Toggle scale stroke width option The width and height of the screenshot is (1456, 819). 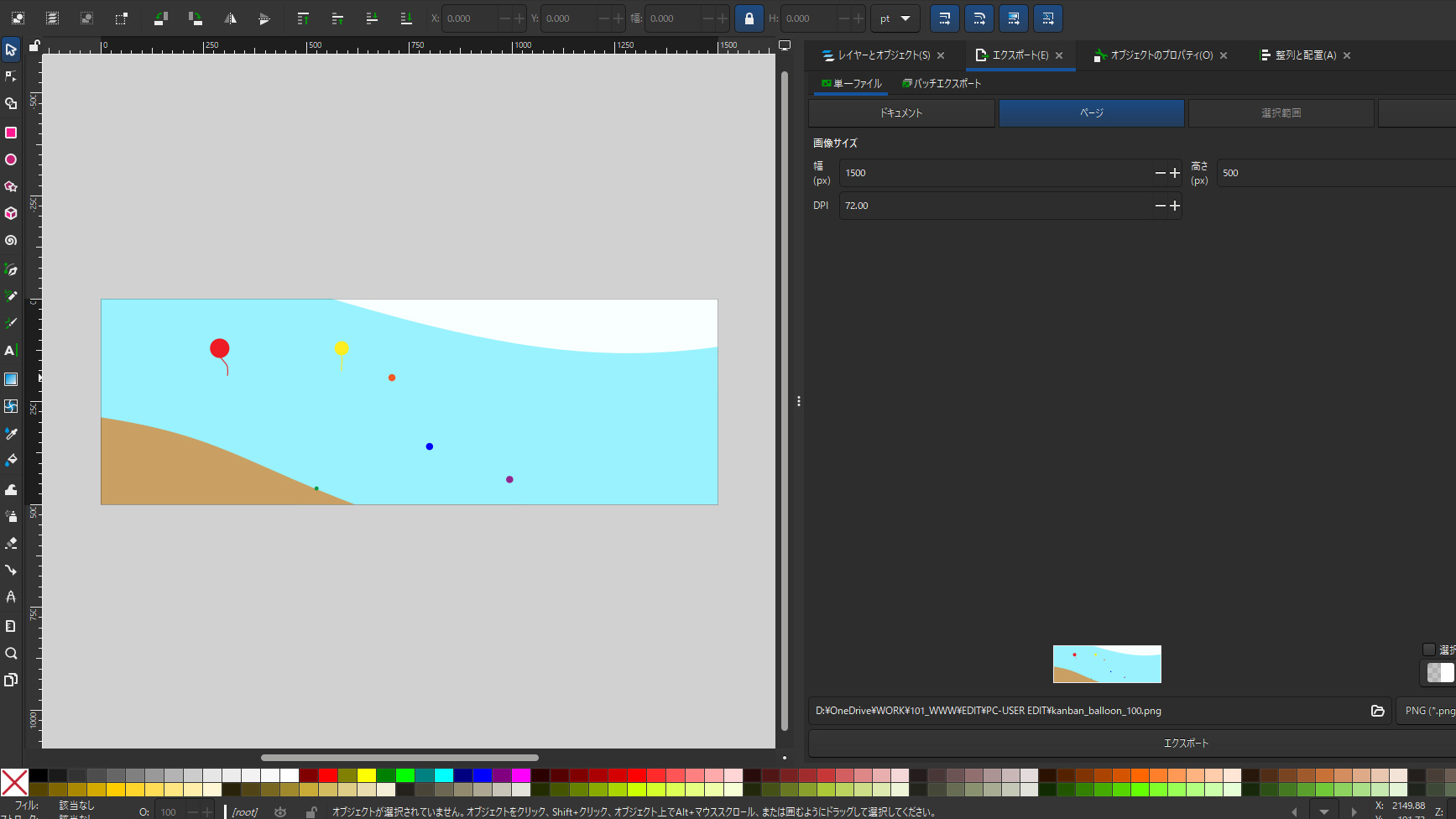pos(944,18)
